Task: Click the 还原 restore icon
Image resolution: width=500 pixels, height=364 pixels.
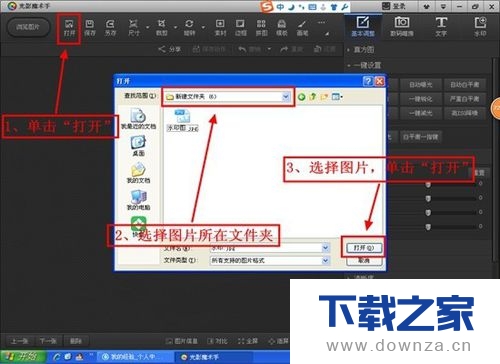Action: point(317,49)
